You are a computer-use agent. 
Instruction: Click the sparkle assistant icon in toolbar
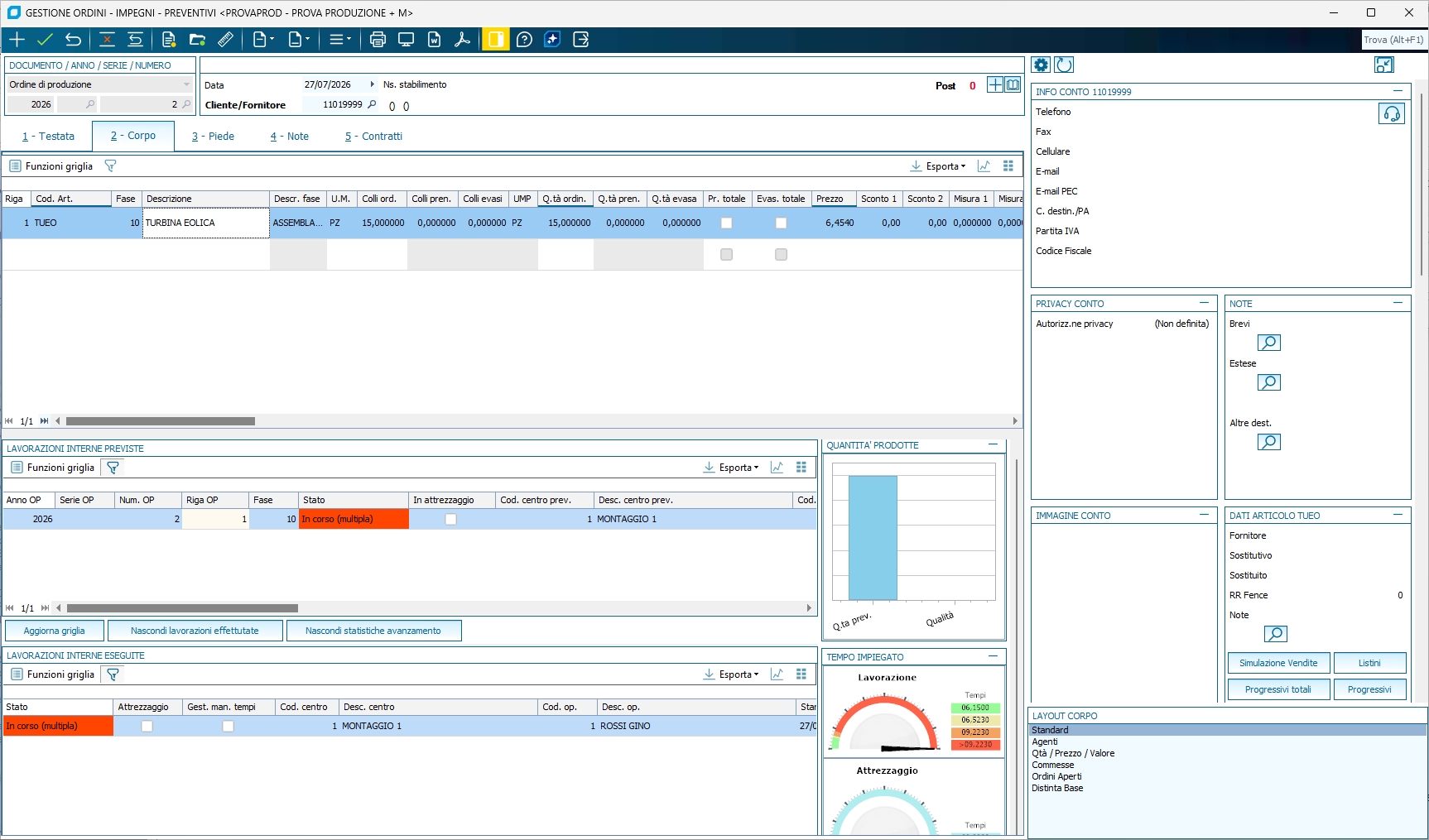click(x=552, y=40)
